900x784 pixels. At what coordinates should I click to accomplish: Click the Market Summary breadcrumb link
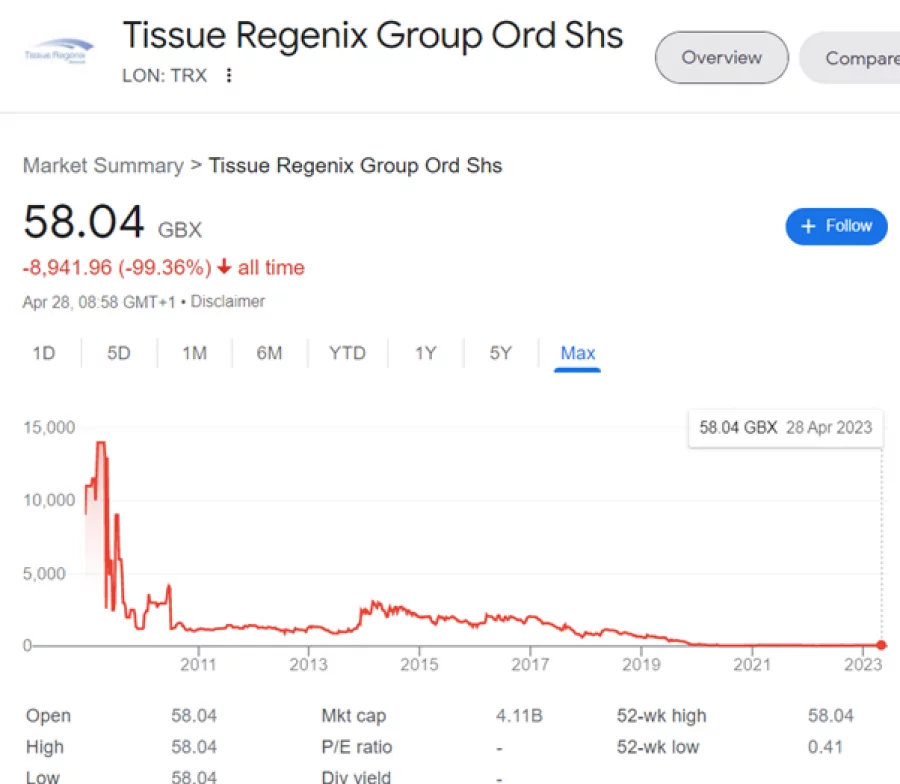(x=103, y=165)
